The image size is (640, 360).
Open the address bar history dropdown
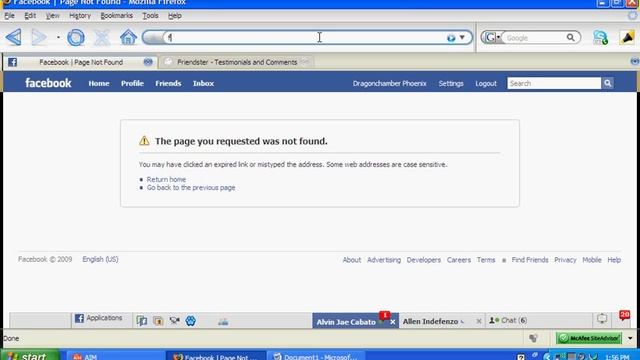click(462, 38)
